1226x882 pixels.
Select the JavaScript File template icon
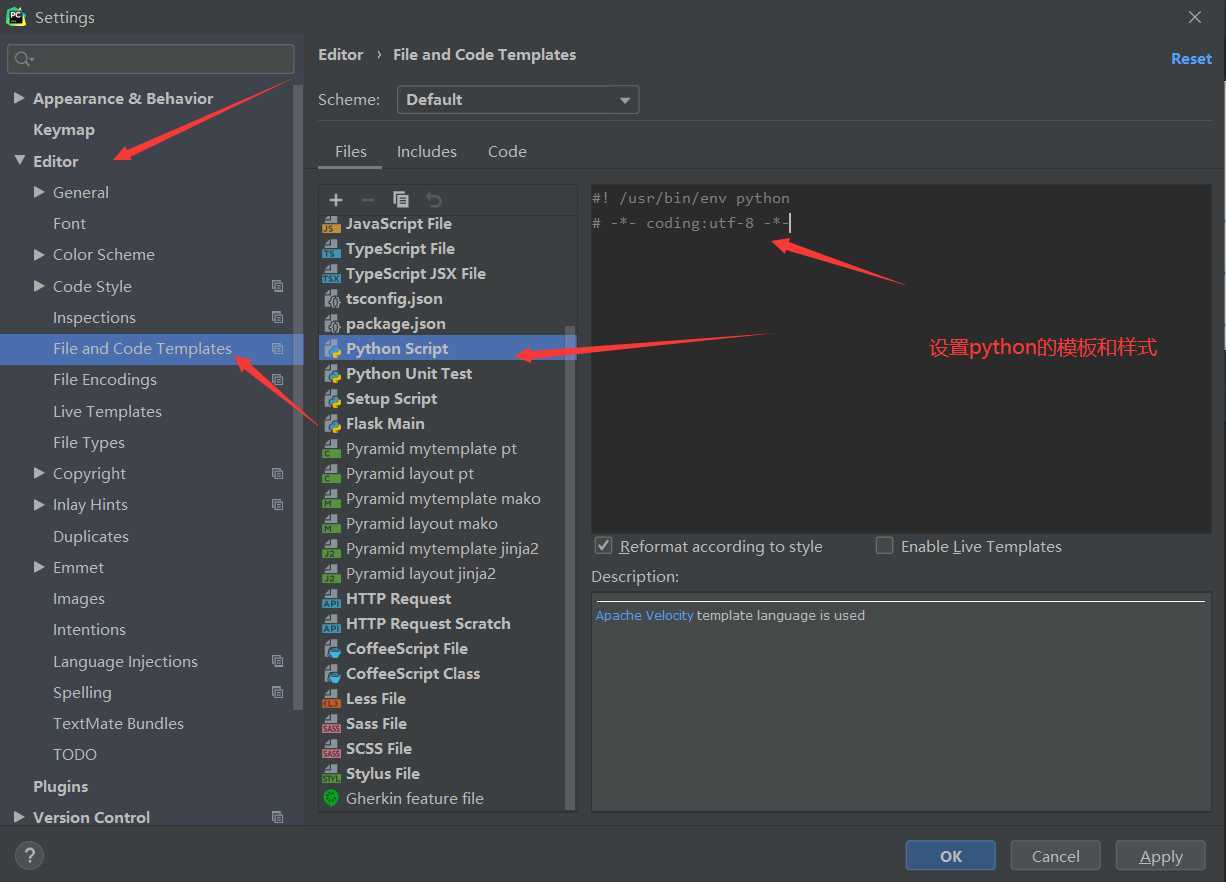331,224
